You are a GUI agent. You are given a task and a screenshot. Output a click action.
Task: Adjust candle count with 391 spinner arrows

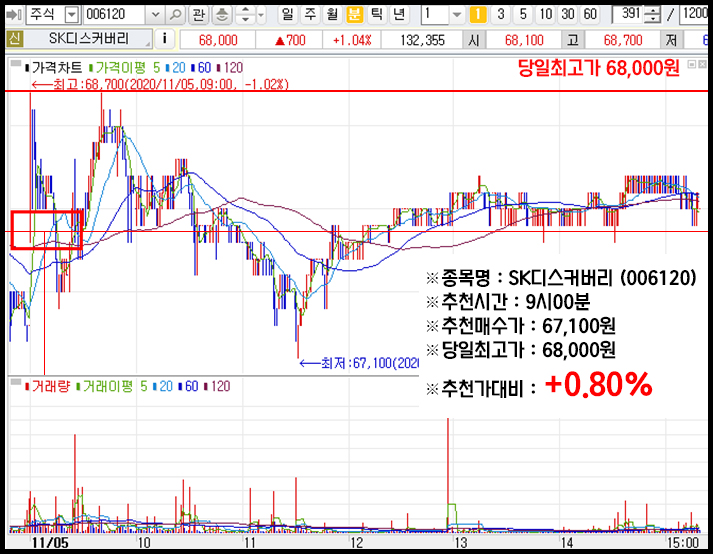tap(653, 15)
